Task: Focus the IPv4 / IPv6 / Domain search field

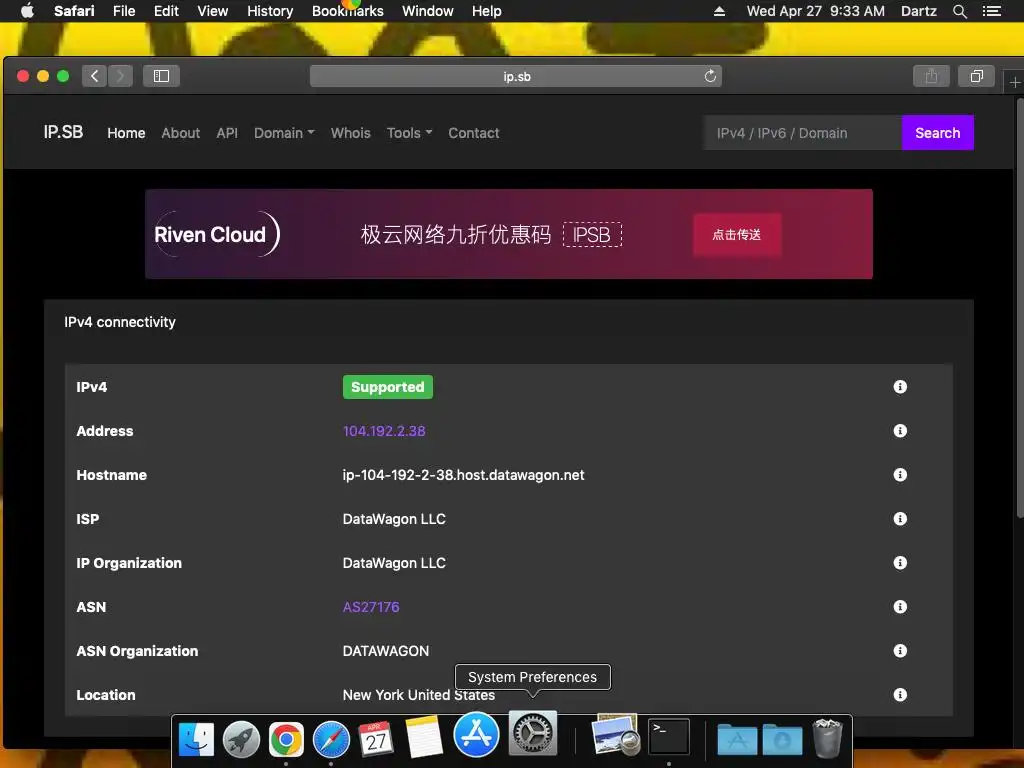Action: (803, 133)
